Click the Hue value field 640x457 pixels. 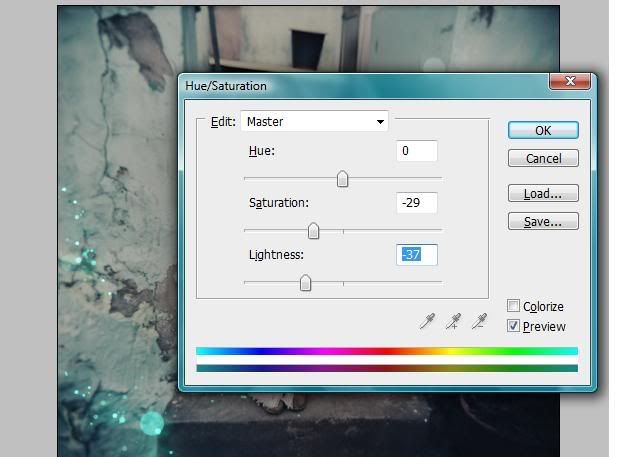click(417, 151)
